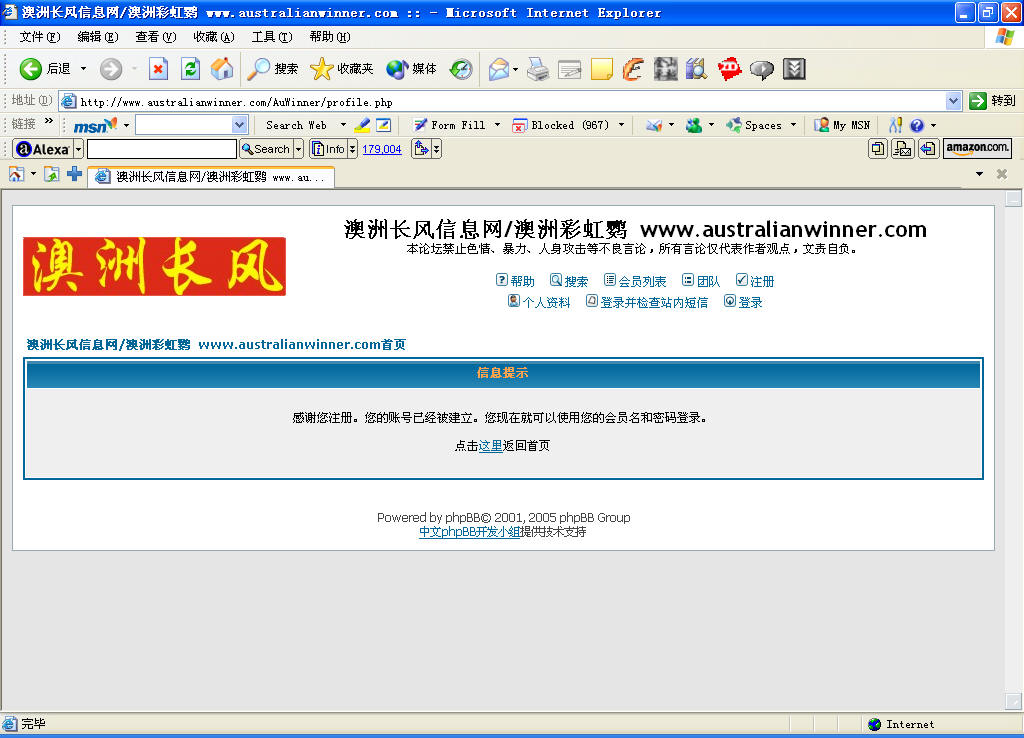Click the Favorites star button
Image resolution: width=1024 pixels, height=738 pixels.
click(x=342, y=69)
